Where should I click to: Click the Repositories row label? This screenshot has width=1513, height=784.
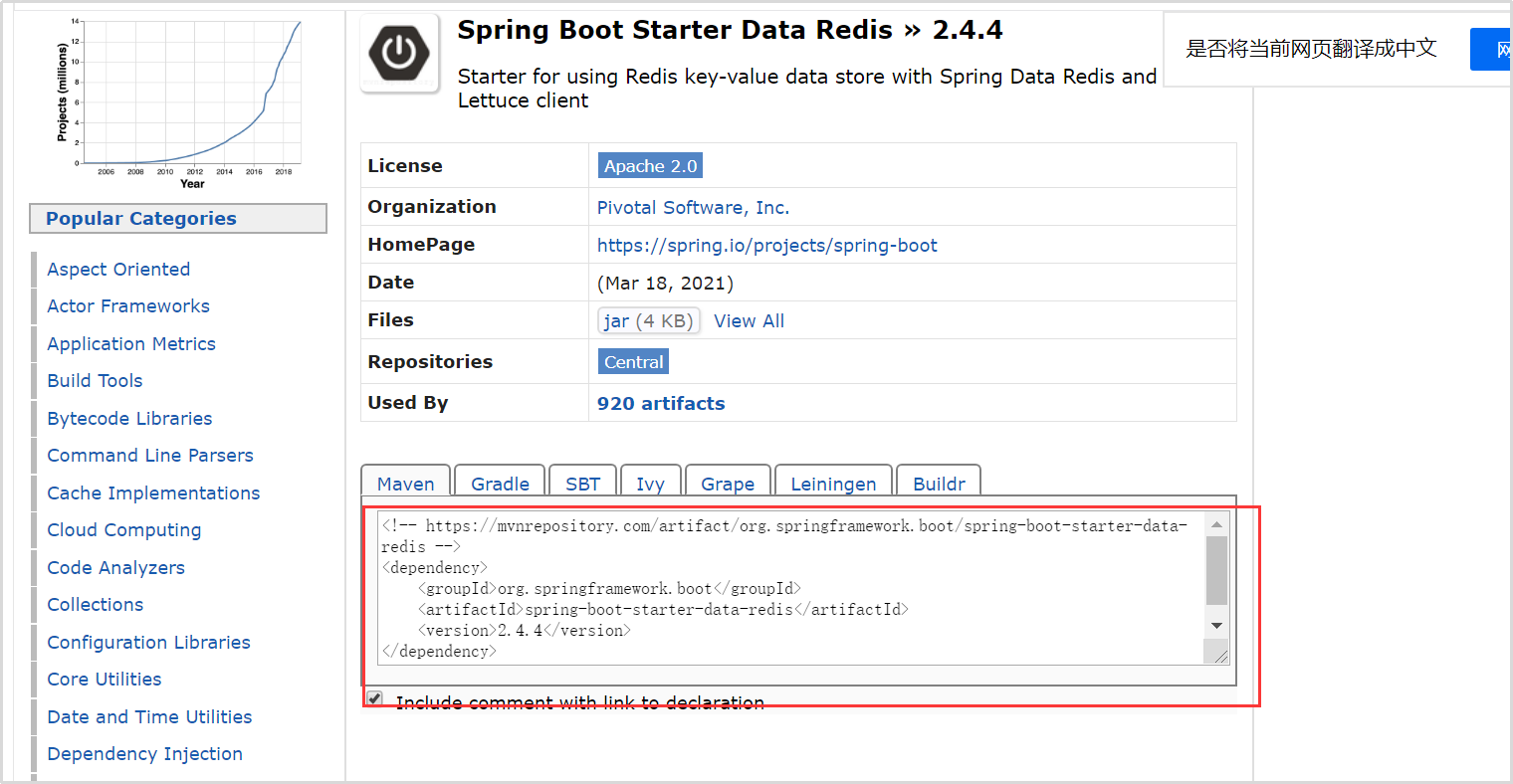(430, 361)
